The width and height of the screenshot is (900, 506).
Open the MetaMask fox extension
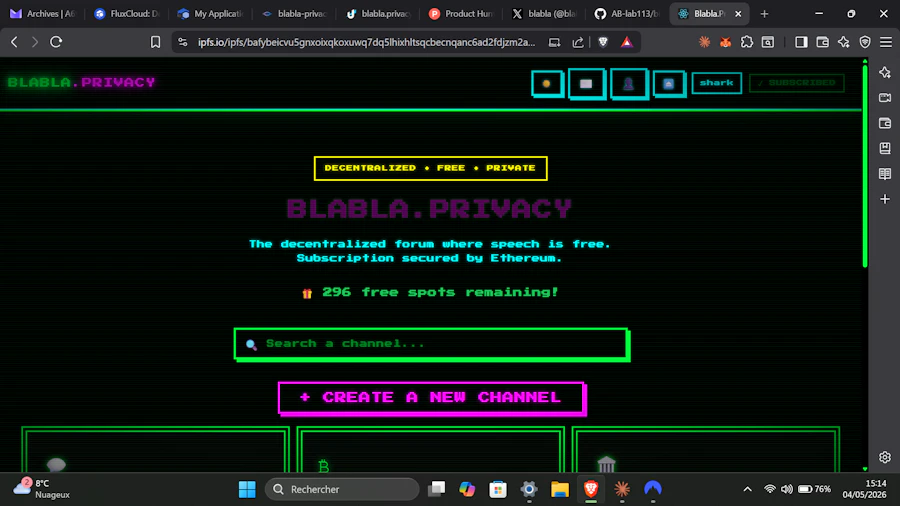tap(726, 42)
